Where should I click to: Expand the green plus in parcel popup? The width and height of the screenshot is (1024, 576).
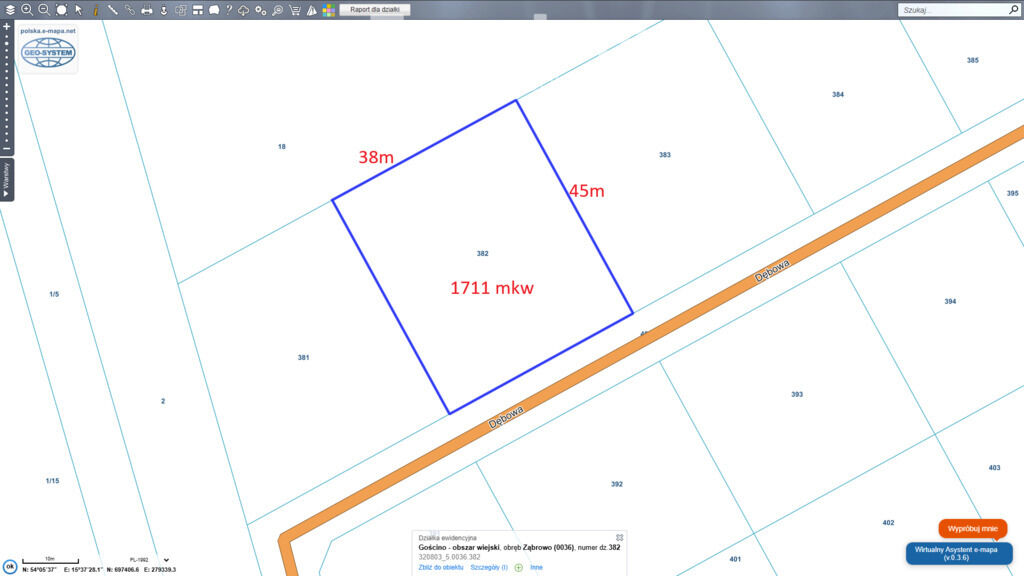coord(518,567)
